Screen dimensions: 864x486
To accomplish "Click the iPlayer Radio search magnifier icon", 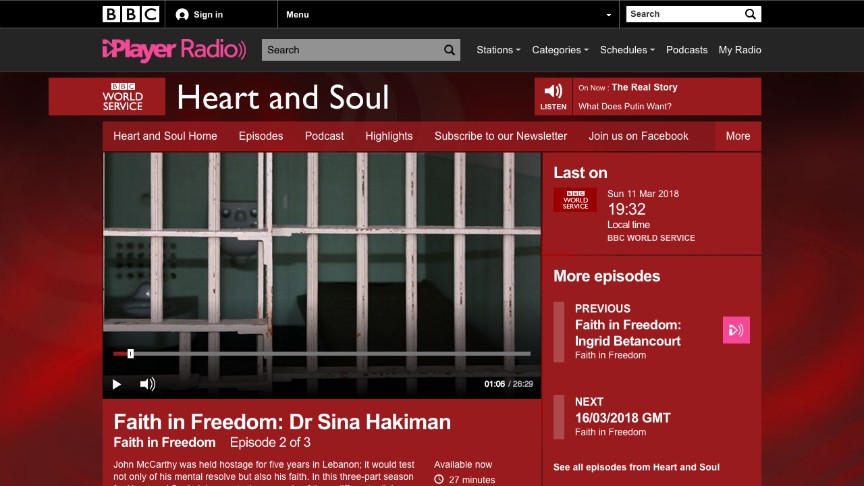I will coord(449,50).
